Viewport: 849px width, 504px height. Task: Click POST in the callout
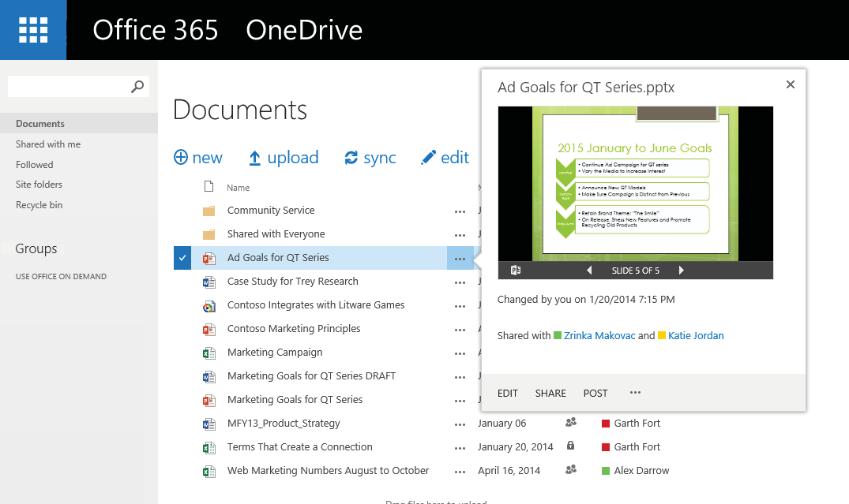(x=595, y=394)
